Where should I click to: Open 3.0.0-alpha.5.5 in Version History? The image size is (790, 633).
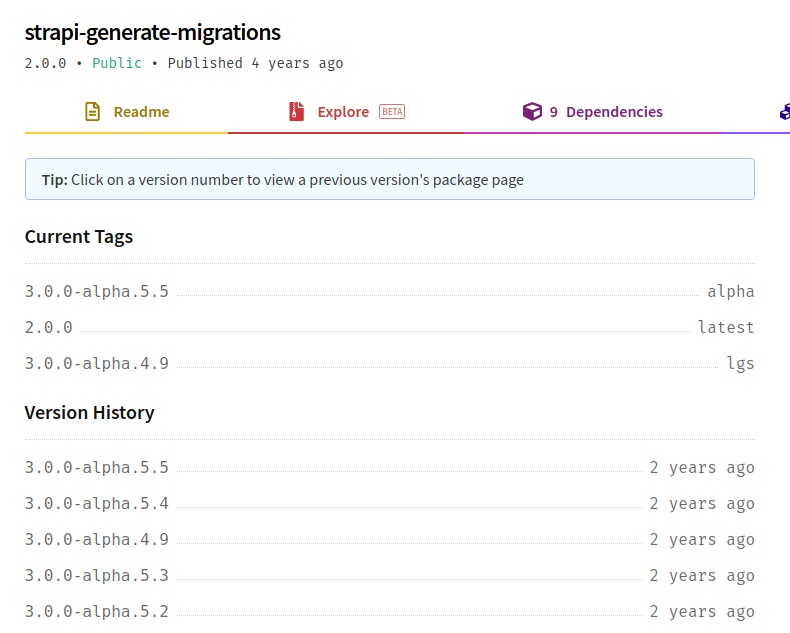tap(97, 467)
